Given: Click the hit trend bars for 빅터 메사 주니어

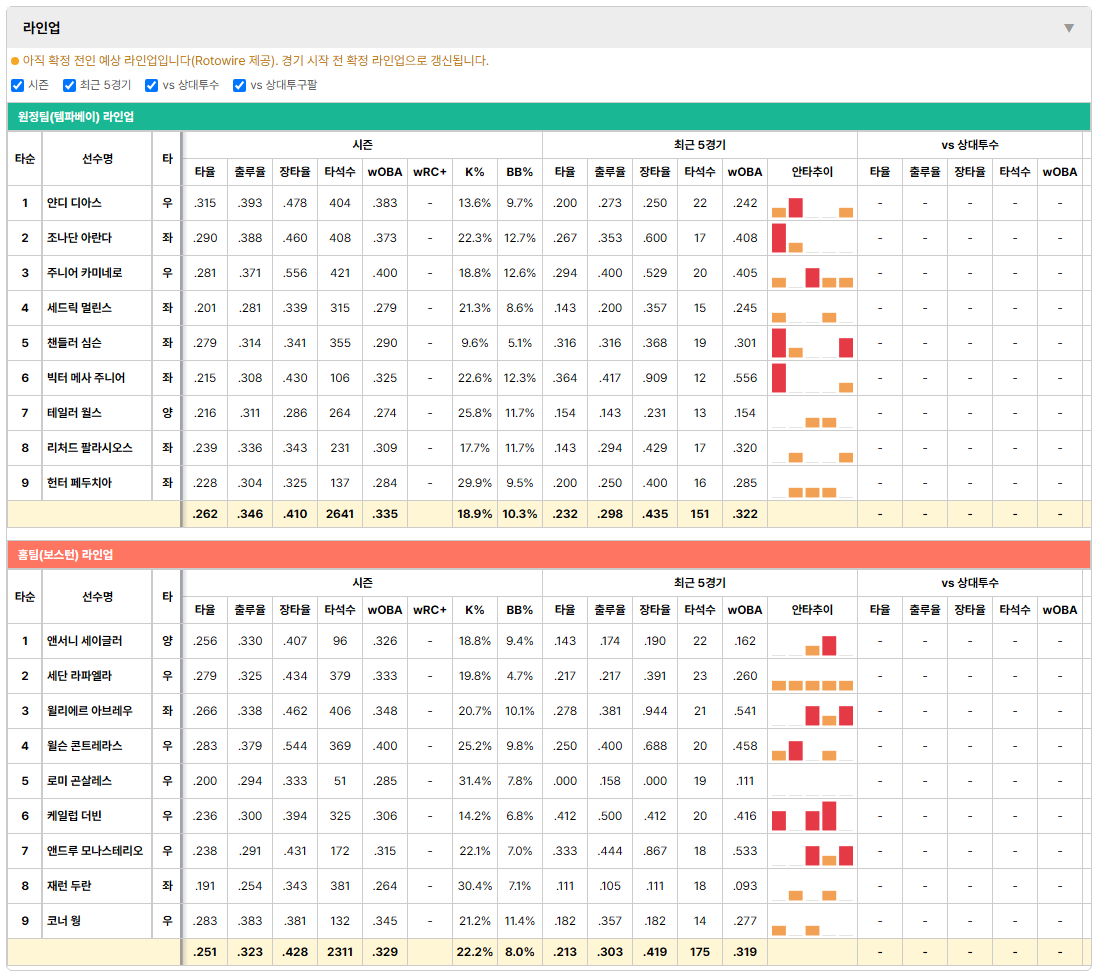Looking at the screenshot, I should point(812,378).
